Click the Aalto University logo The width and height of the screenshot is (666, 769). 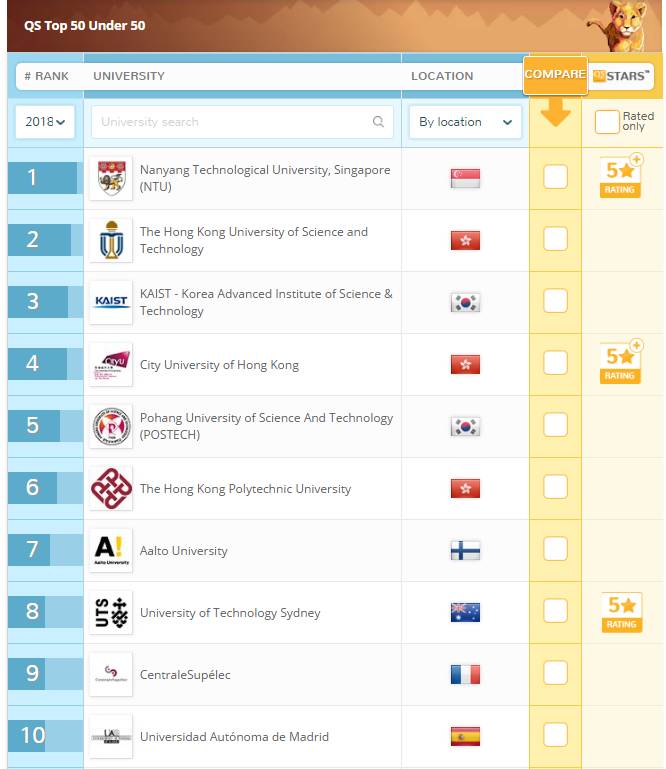point(111,550)
